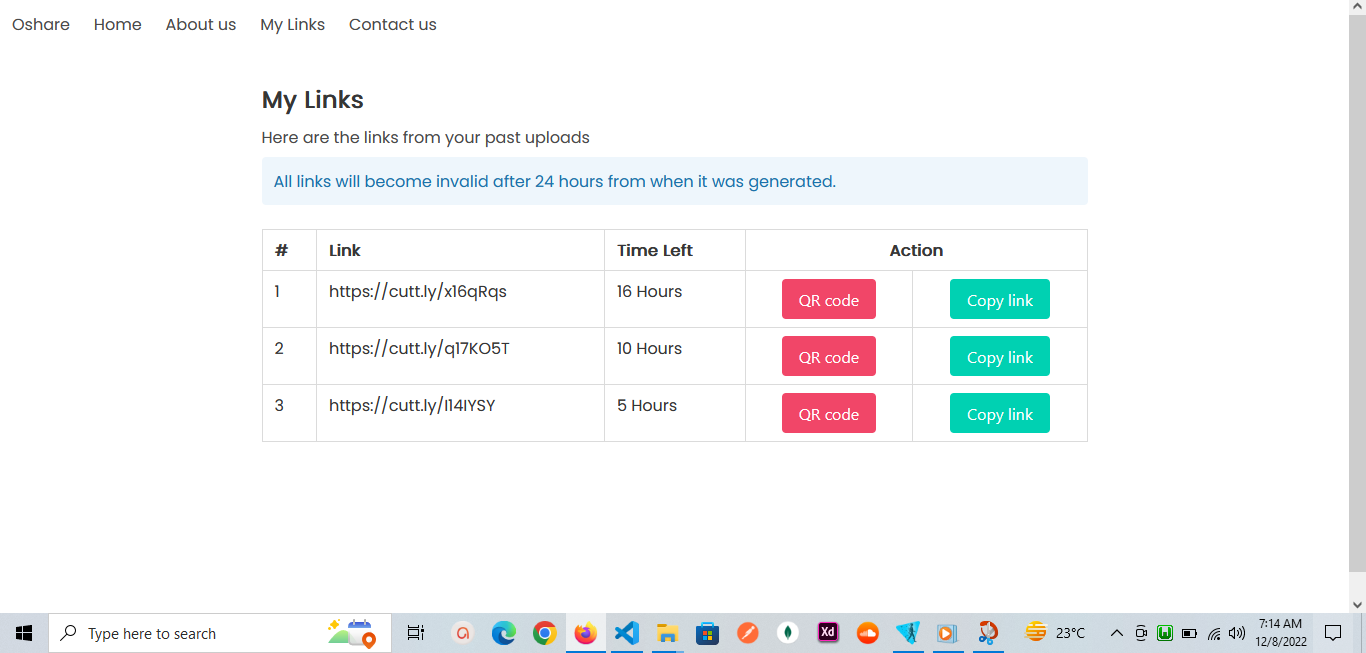Click the Meet Now camera tray icon
Image resolution: width=1366 pixels, height=653 pixels.
[1141, 633]
